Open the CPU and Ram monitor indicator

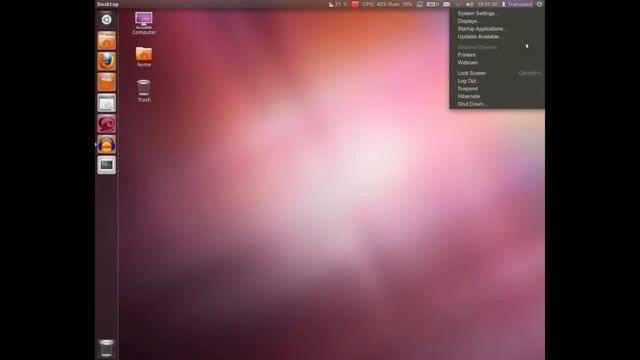(x=387, y=4)
